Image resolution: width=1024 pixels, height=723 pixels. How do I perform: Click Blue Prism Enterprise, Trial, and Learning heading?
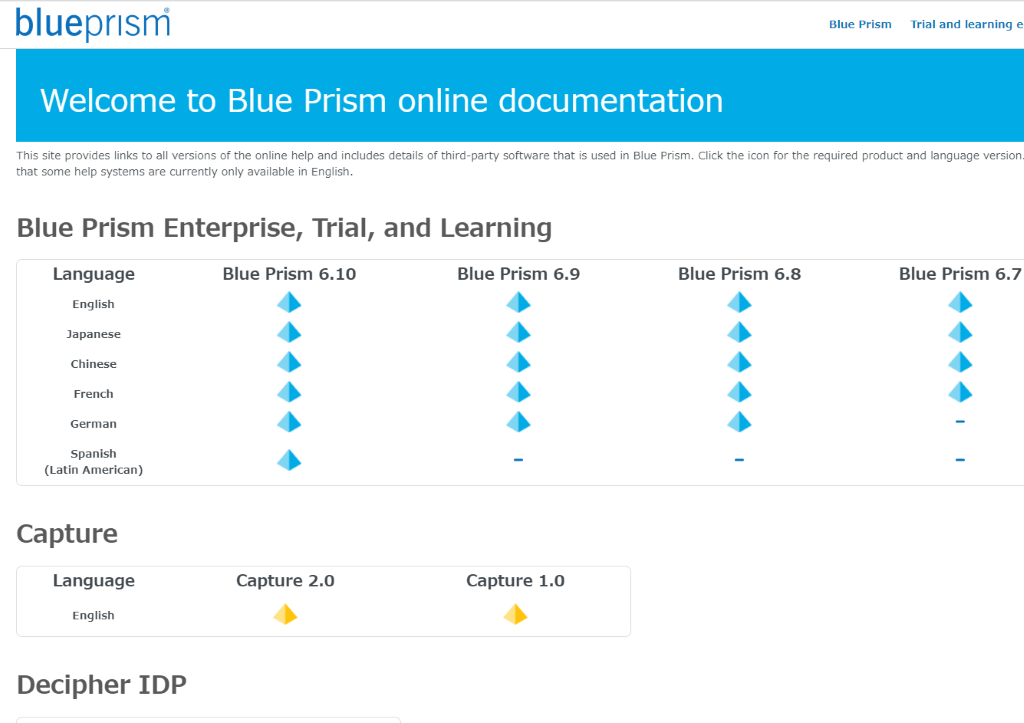tap(284, 228)
